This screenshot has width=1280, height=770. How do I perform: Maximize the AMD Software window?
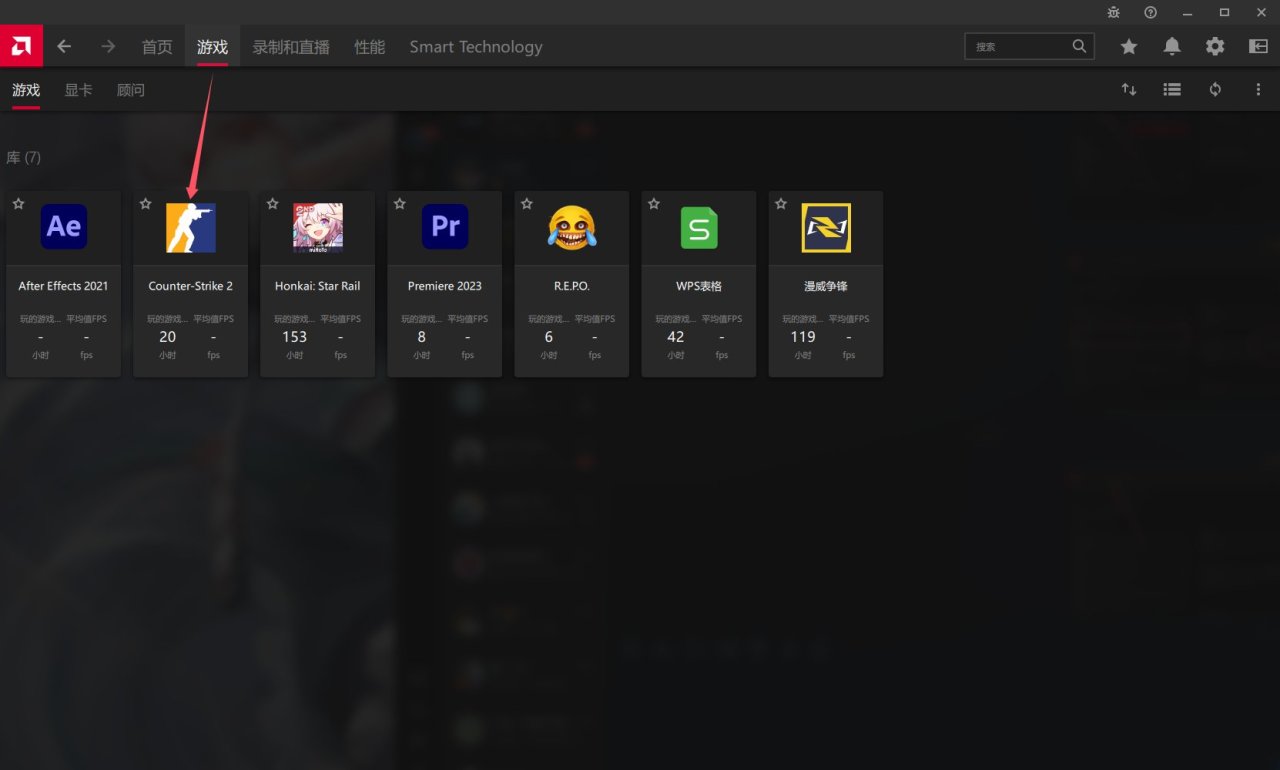1224,12
